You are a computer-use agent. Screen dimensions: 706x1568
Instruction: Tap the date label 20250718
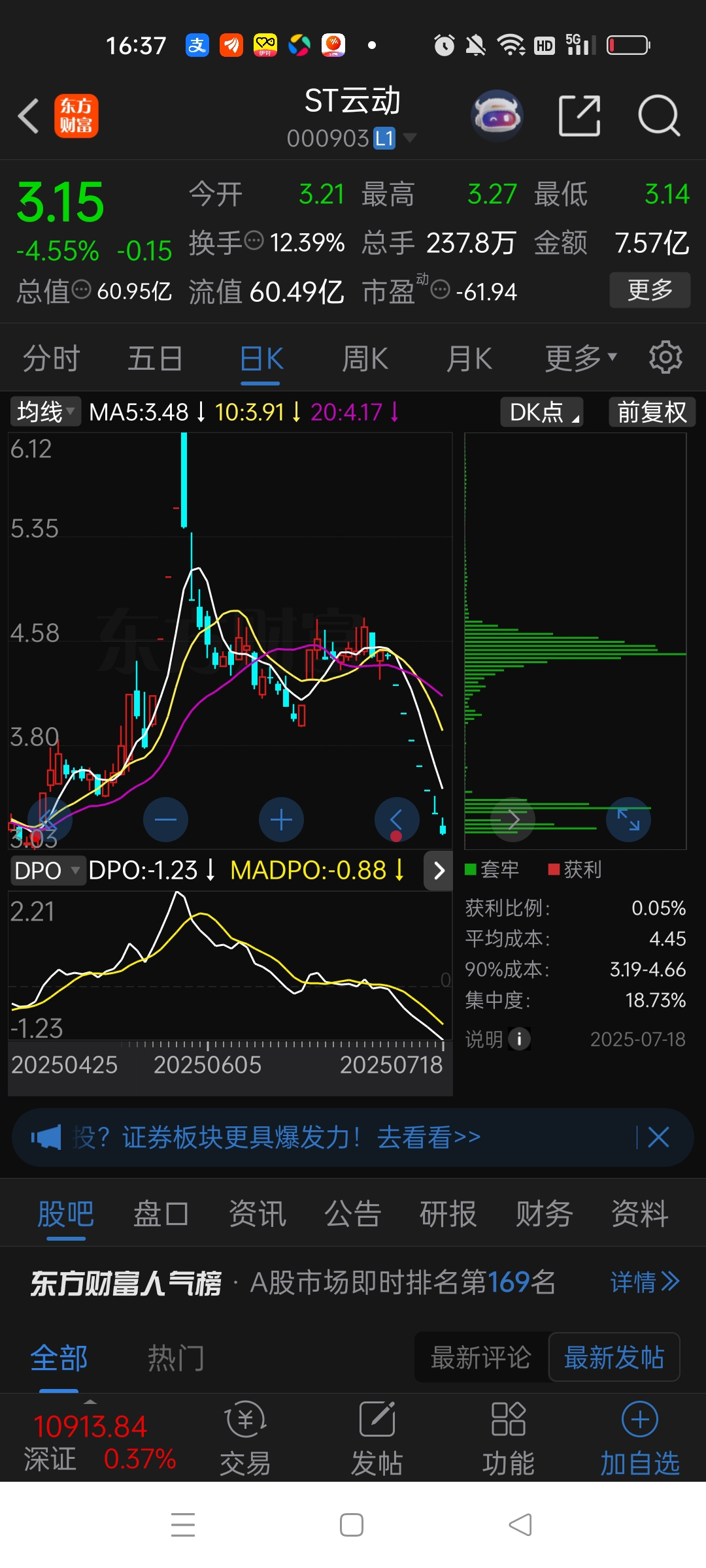pos(391,1065)
